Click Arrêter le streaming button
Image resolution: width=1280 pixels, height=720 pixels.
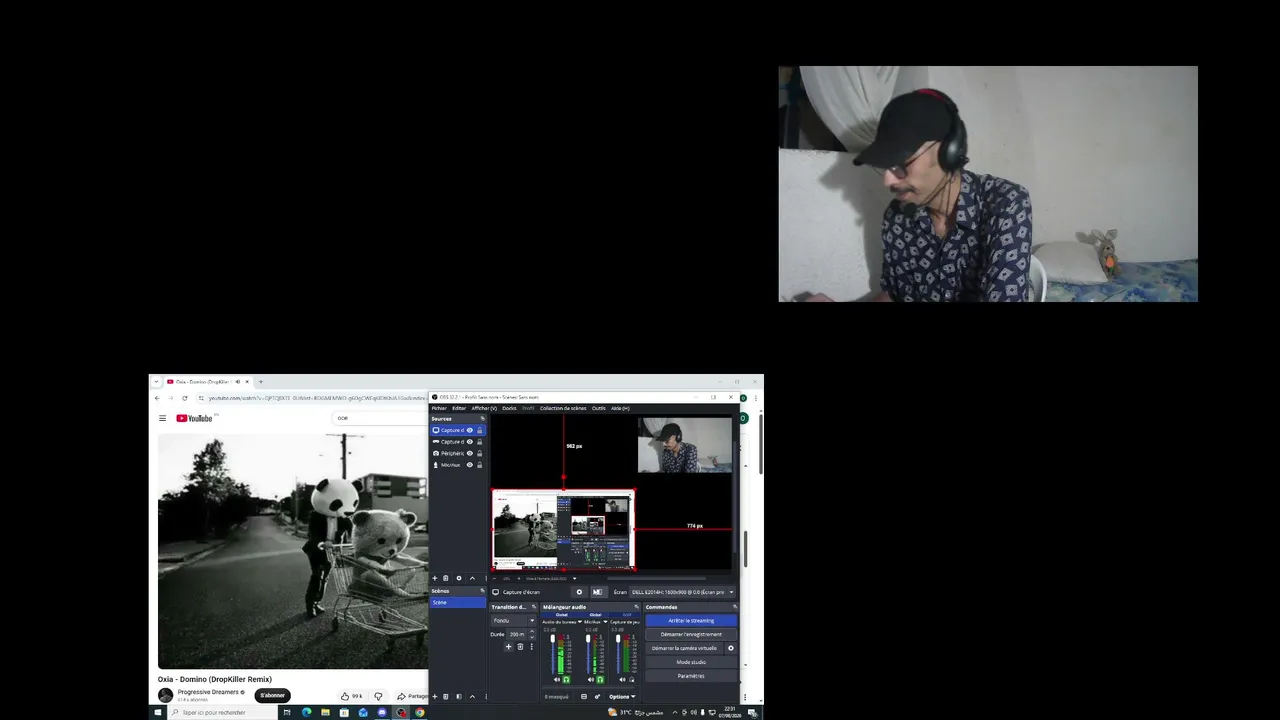click(691, 621)
